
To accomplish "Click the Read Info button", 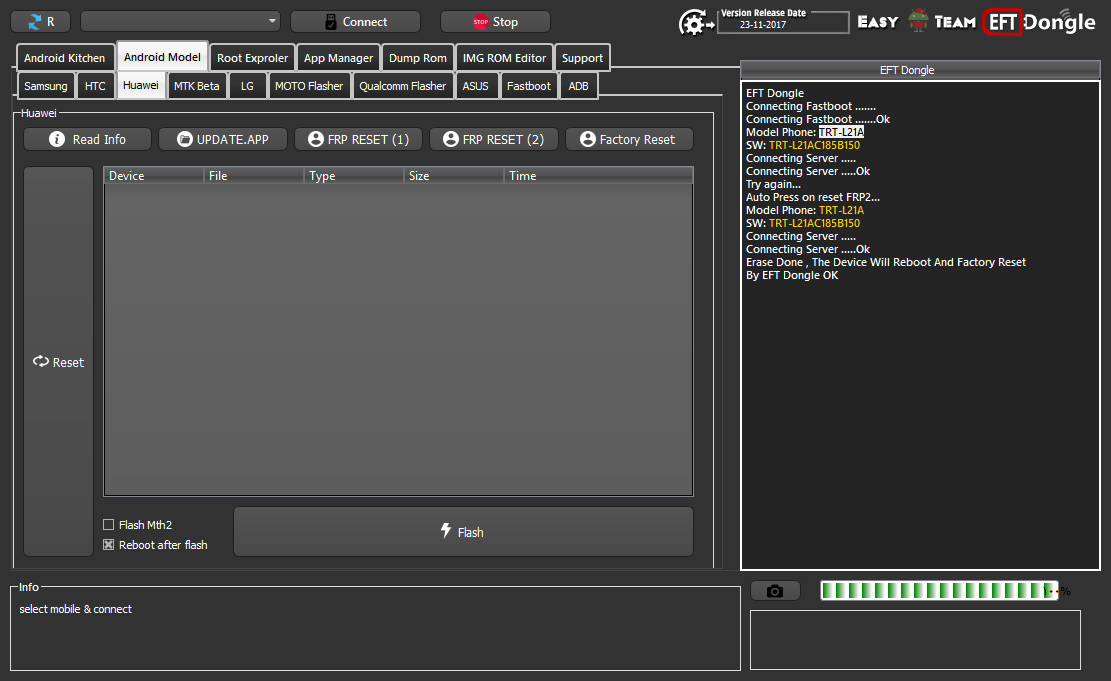I will point(87,140).
